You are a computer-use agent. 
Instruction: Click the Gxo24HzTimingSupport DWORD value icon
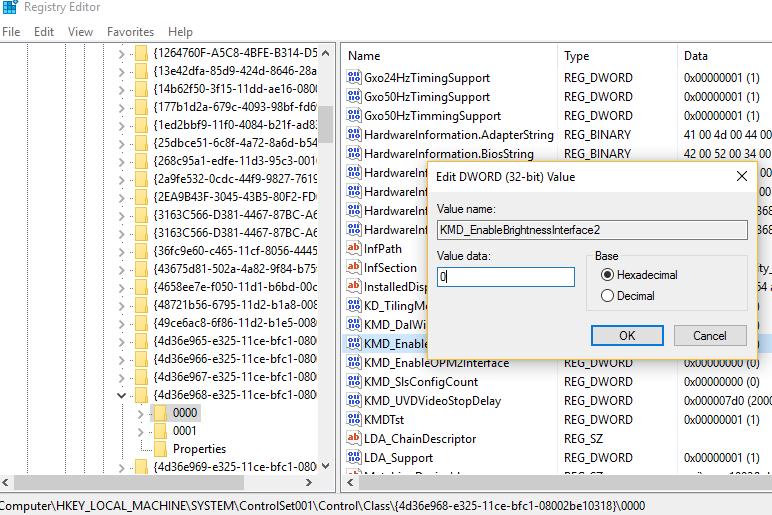tap(353, 78)
